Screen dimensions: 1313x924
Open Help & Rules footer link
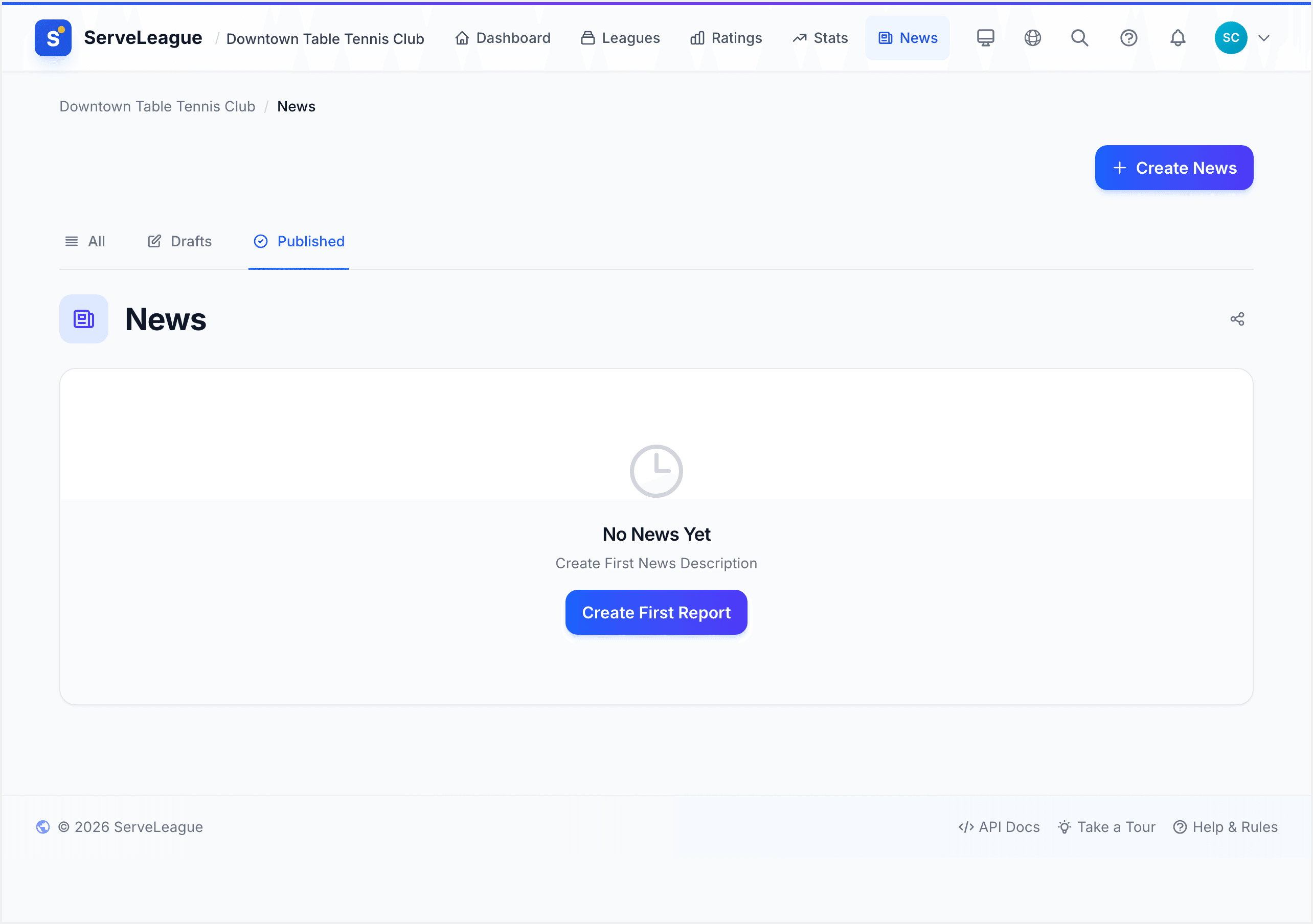click(1226, 827)
